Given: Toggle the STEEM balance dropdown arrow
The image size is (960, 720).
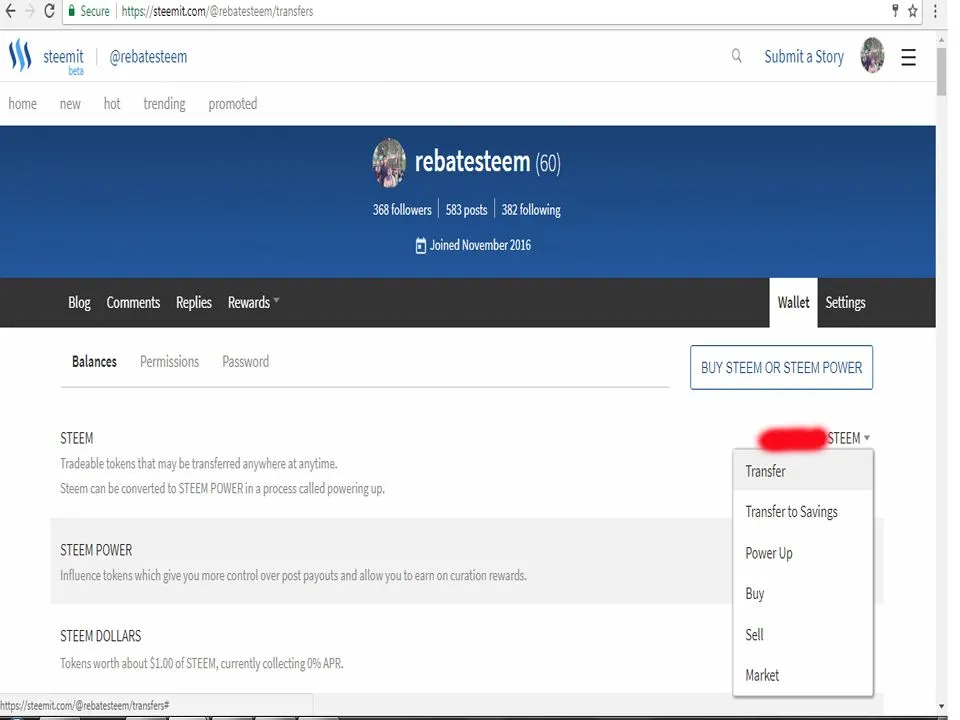Looking at the screenshot, I should [x=866, y=438].
